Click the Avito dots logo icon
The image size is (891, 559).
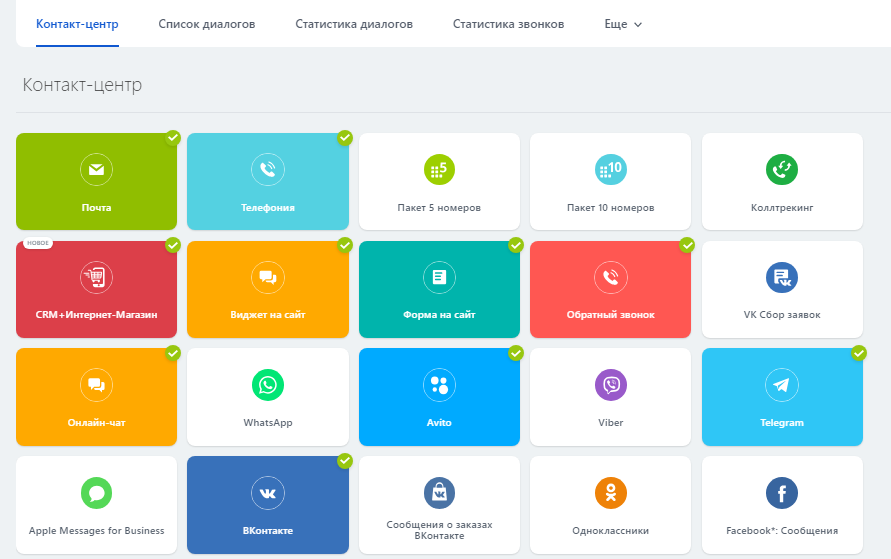click(x=439, y=385)
